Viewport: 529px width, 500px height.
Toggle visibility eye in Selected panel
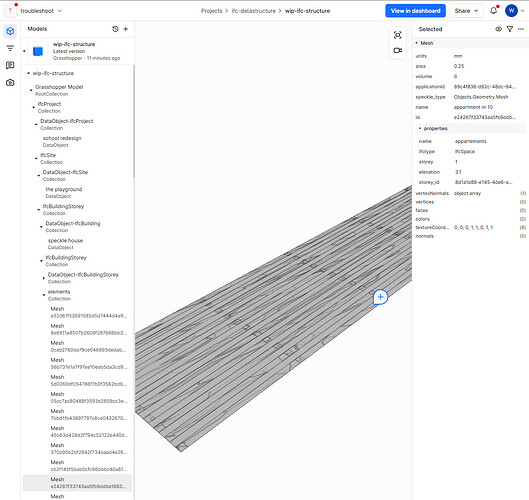(x=498, y=29)
